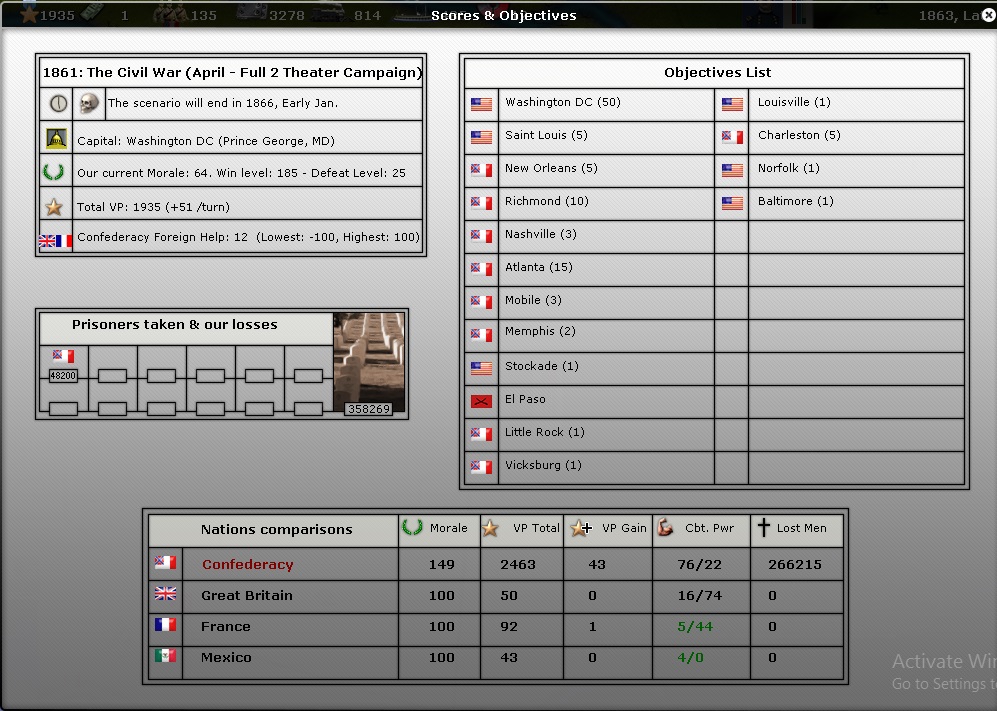Click the flexed arm Cbt. Pwr icon
This screenshot has height=711, width=997.
[x=666, y=529]
